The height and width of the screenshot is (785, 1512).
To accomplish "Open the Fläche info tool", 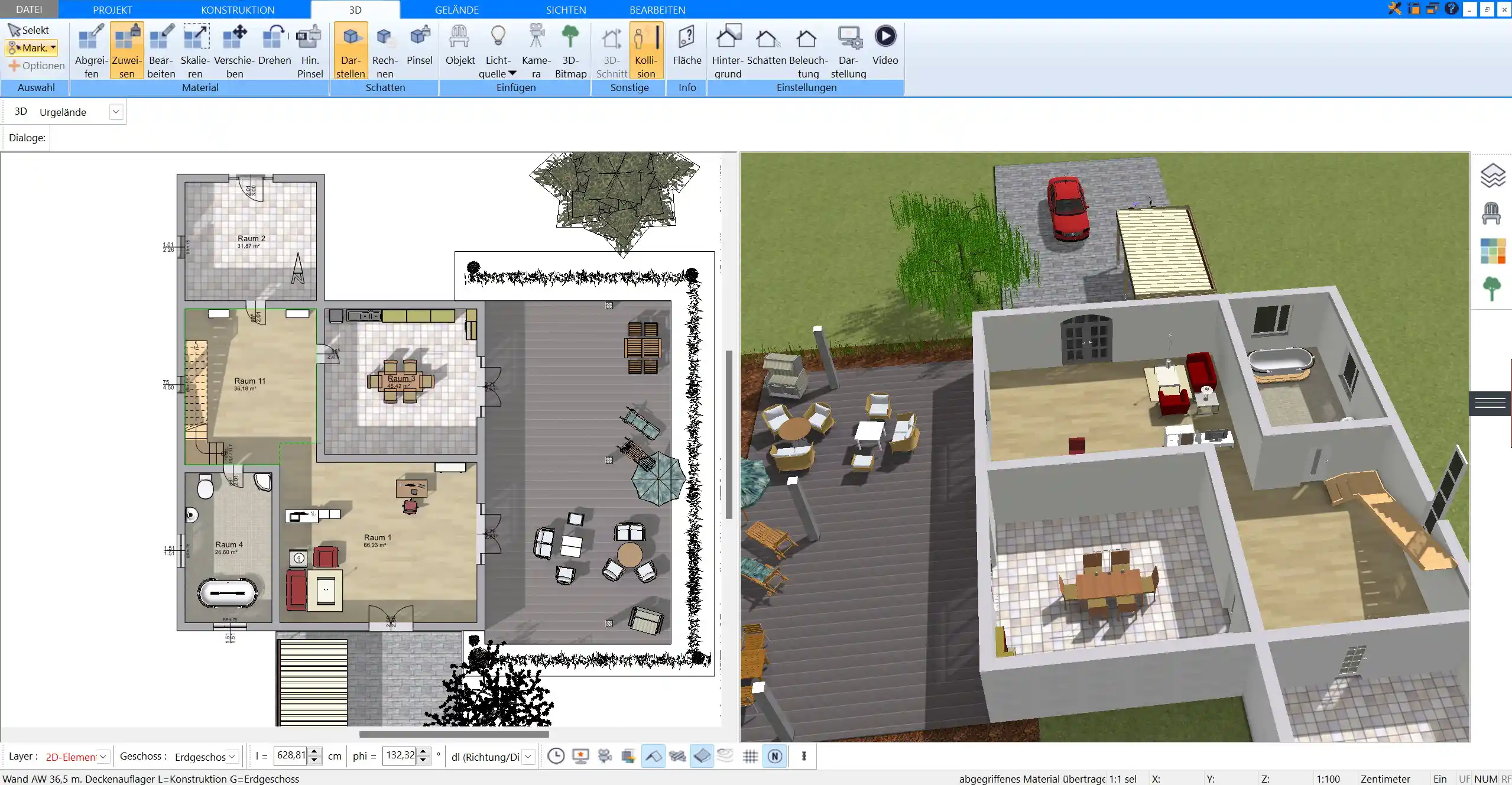I will point(687,45).
